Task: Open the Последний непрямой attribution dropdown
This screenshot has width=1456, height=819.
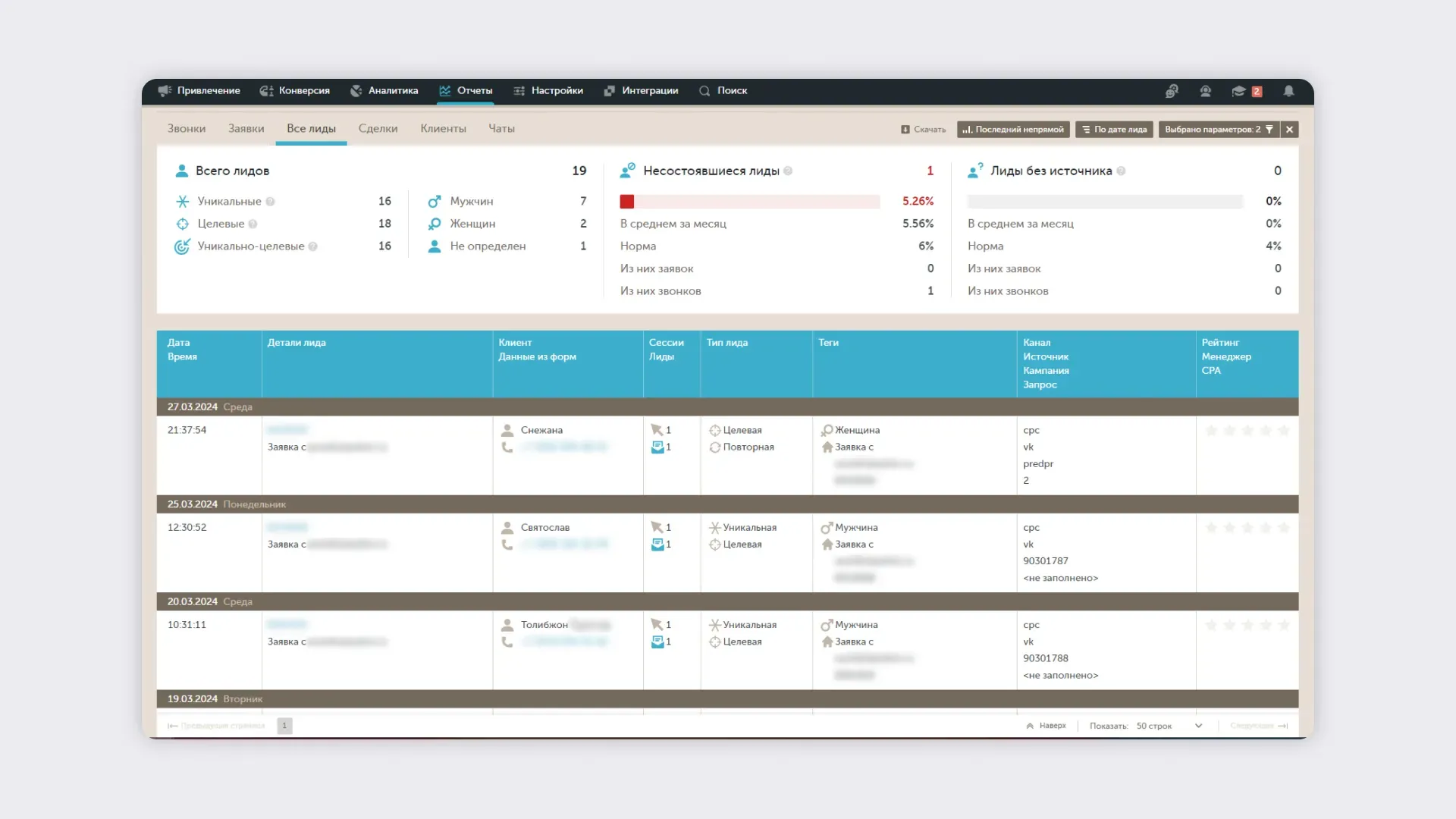Action: click(1013, 130)
